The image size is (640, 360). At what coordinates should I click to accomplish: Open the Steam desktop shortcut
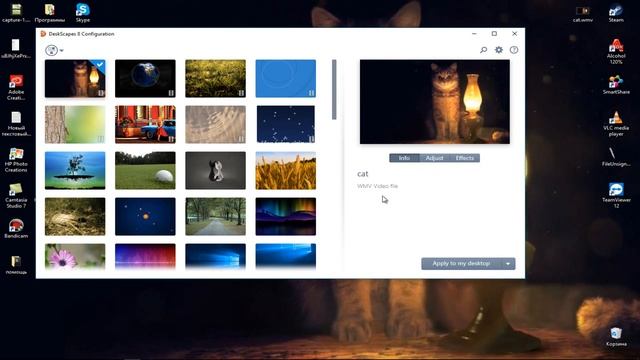click(x=616, y=12)
